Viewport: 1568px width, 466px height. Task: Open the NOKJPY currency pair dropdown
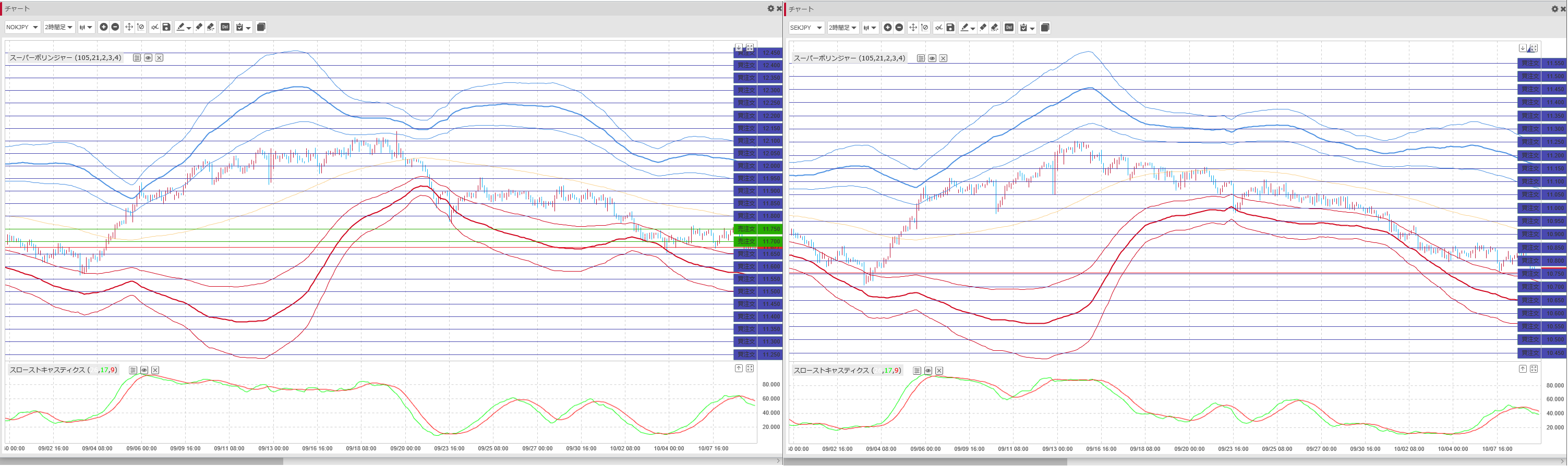22,27
